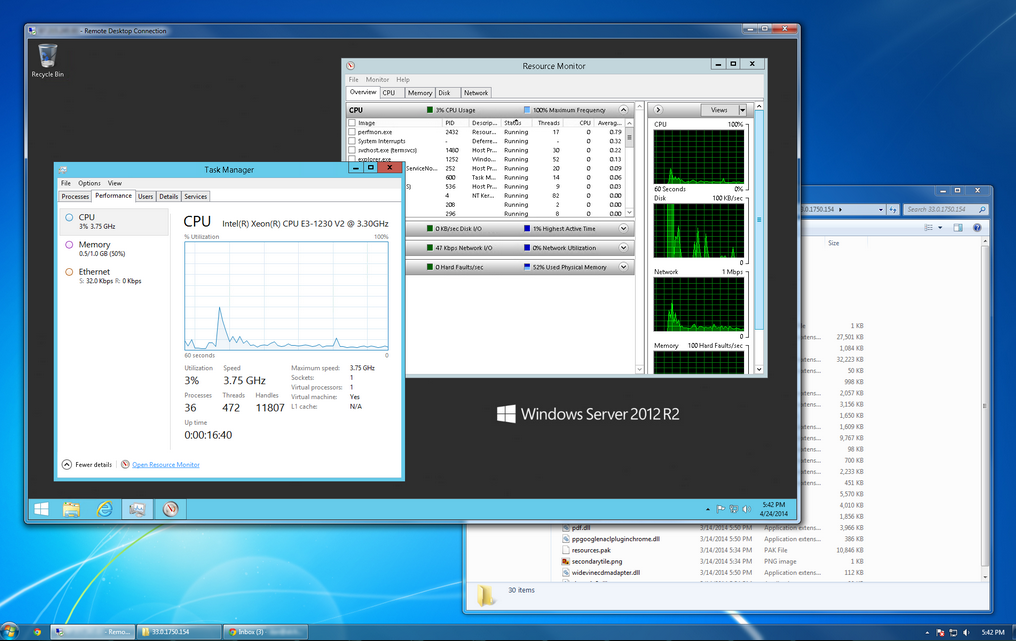Screen dimensions: 1016x641
Task: Select the resources.pak file name
Action: coord(591,550)
